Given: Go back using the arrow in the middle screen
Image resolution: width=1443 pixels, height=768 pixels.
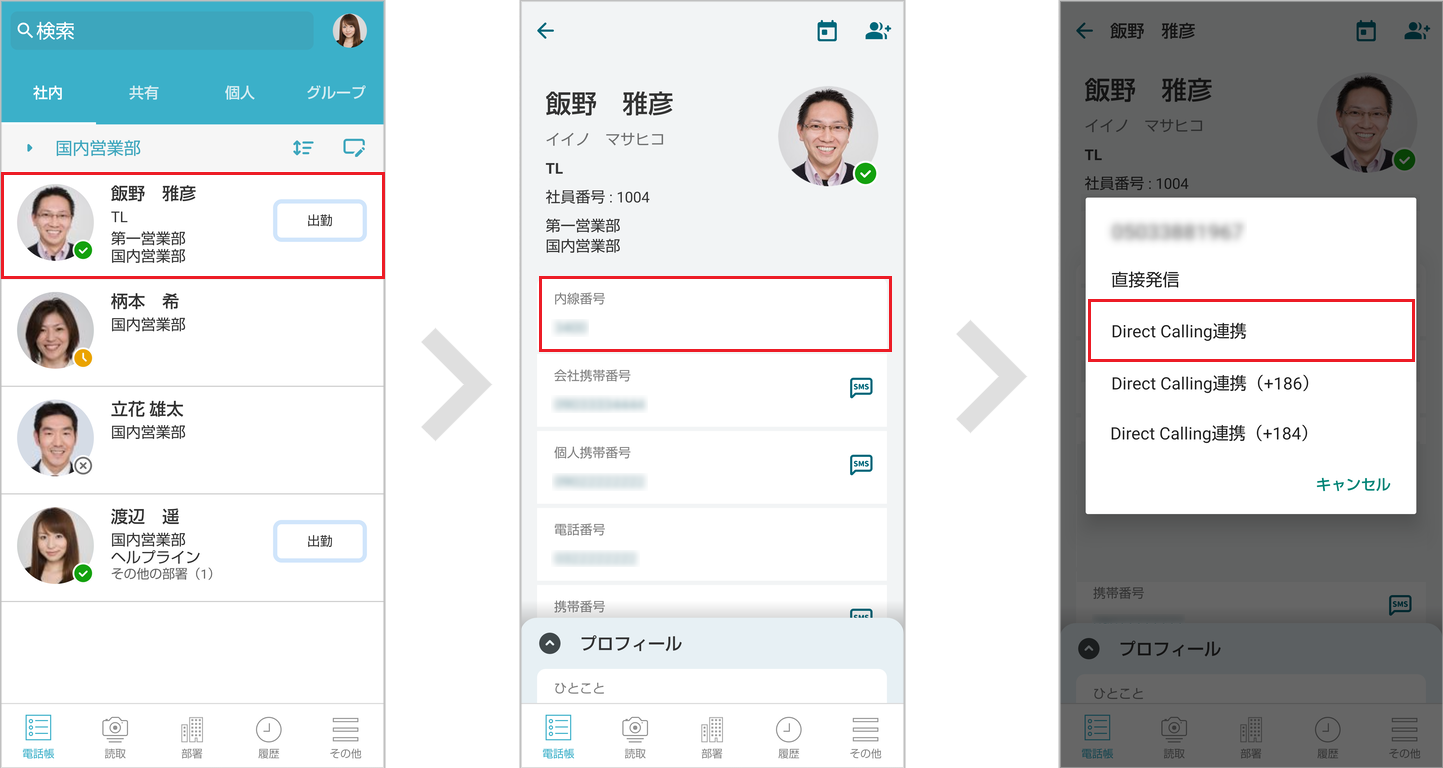Looking at the screenshot, I should pyautogui.click(x=545, y=31).
